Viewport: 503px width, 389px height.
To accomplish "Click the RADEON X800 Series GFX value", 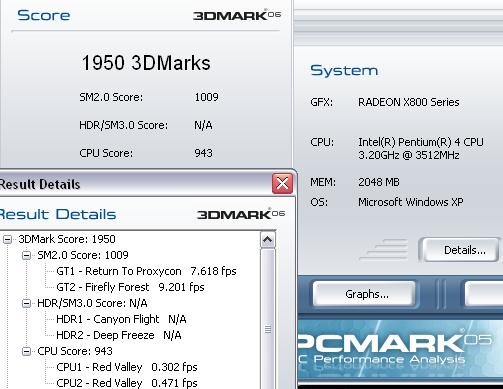I will 409,102.
